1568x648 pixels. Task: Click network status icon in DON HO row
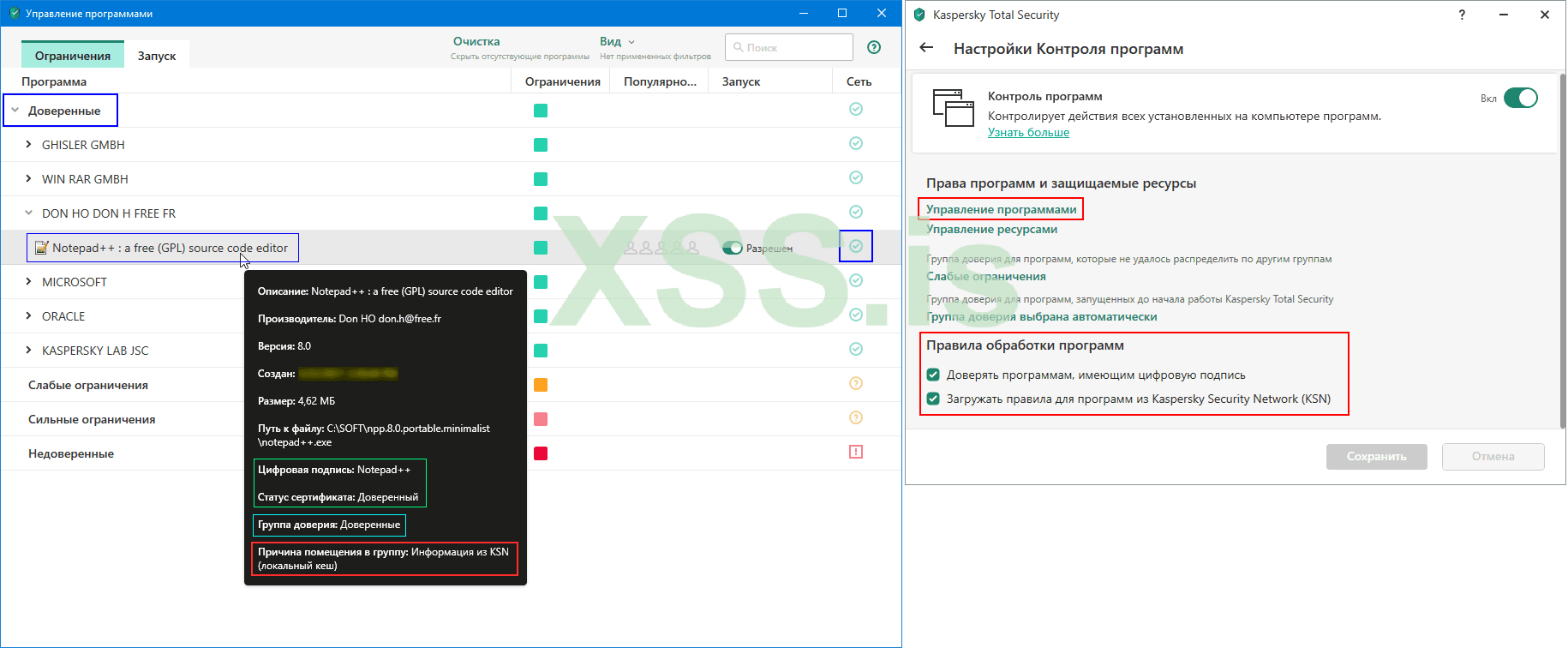(856, 212)
